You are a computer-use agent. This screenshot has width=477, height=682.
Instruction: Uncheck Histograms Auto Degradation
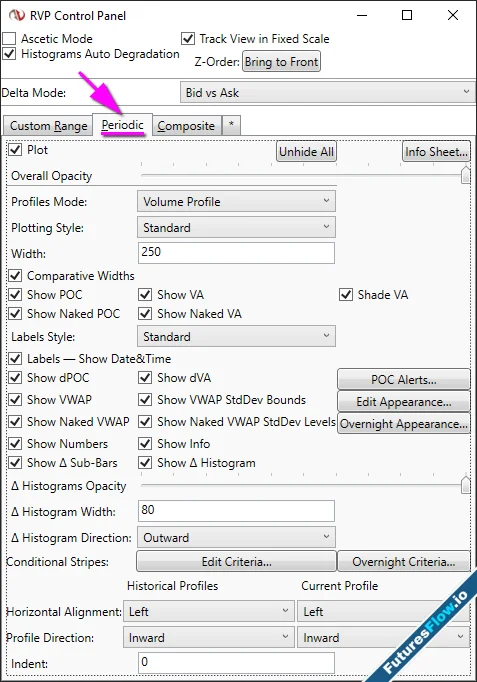point(9,54)
